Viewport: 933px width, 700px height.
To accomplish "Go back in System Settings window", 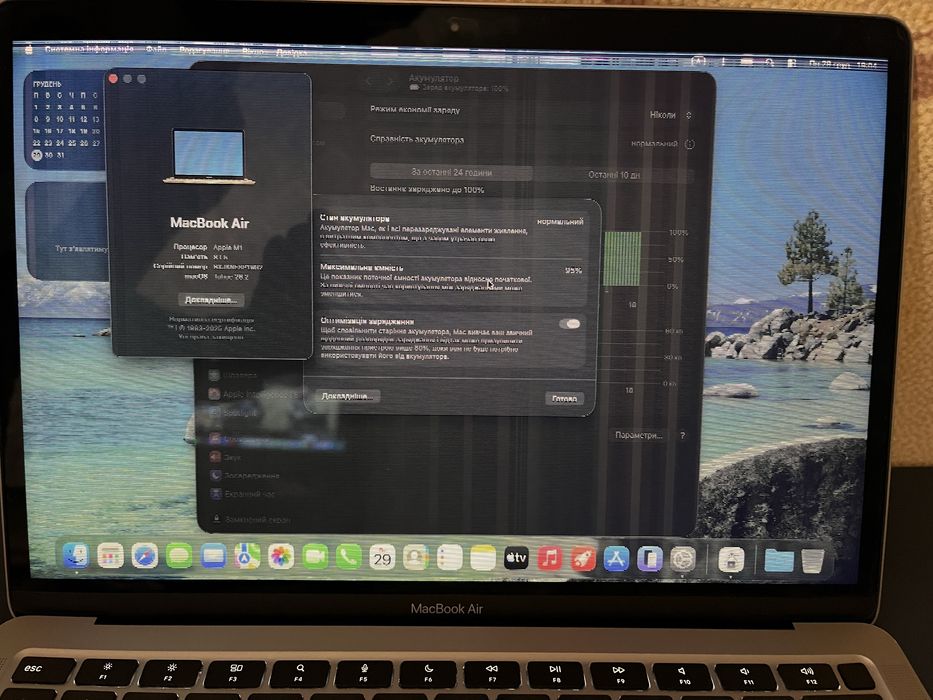I will click(x=369, y=80).
